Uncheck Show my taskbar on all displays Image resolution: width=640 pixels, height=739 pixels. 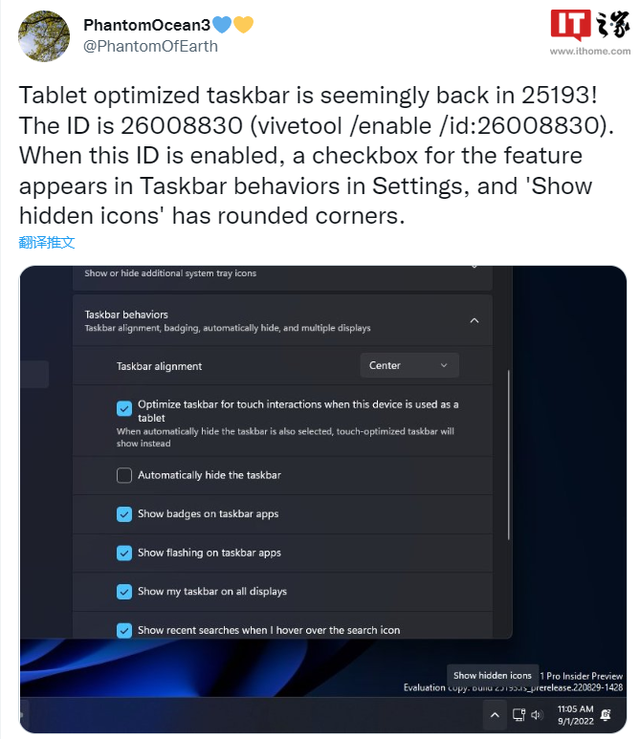(x=124, y=591)
